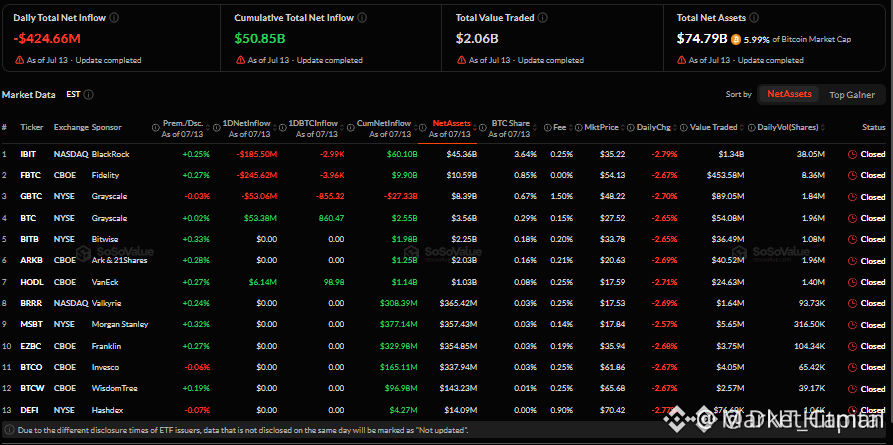Click info icon before MktPrice column header
893x445 pixels.
tap(579, 128)
